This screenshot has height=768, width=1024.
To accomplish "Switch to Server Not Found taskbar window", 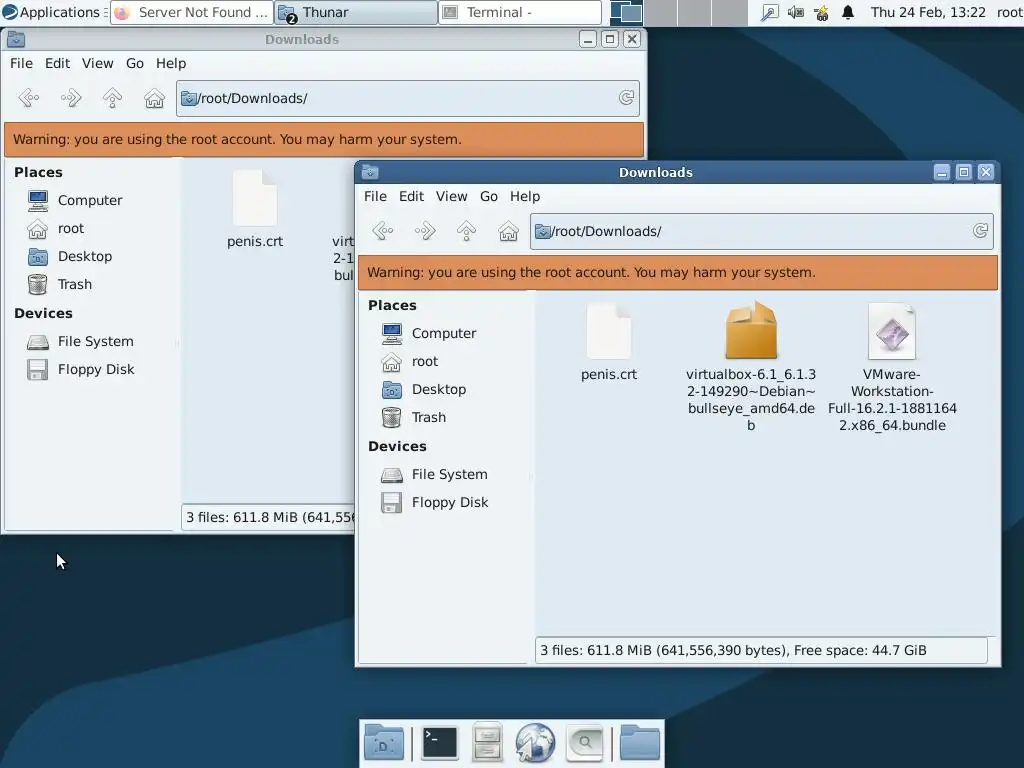I will tap(192, 12).
